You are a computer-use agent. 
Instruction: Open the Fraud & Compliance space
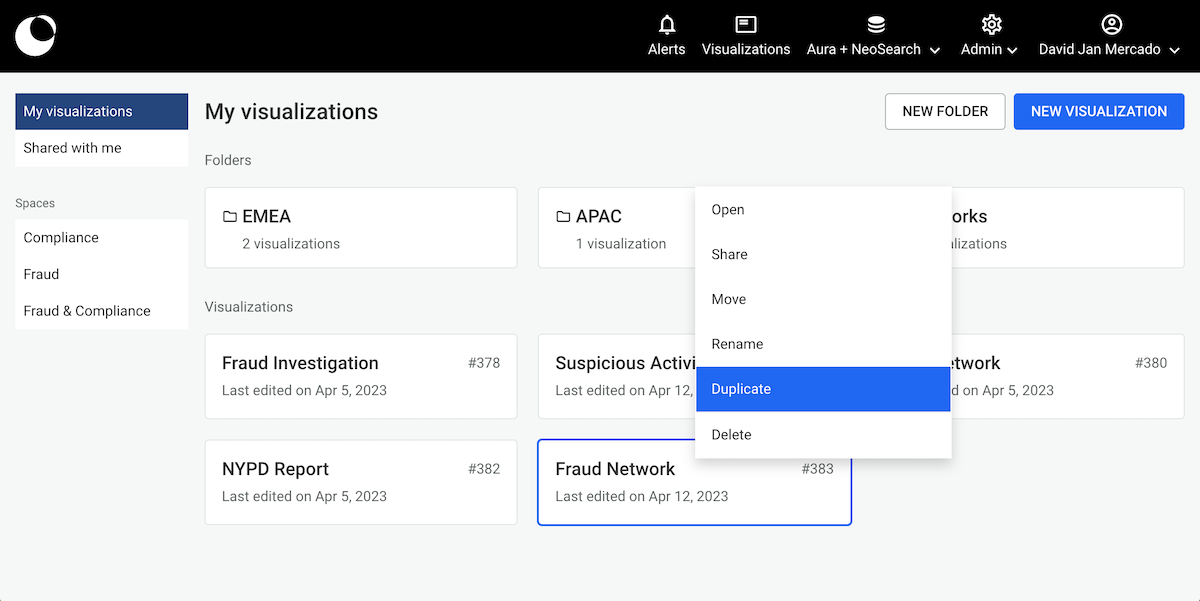(101, 311)
